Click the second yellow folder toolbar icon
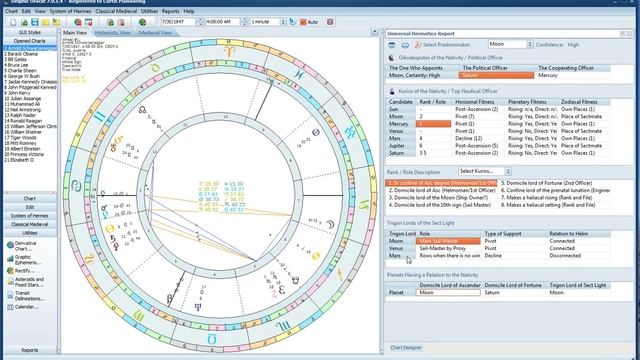This screenshot has width=640, height=360. point(56,22)
